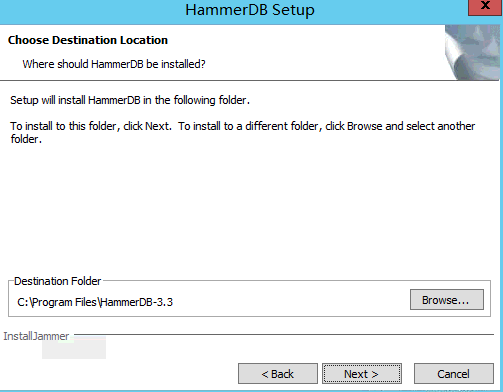Cancel the HammerDB setup
This screenshot has width=503, height=392.
454,374
